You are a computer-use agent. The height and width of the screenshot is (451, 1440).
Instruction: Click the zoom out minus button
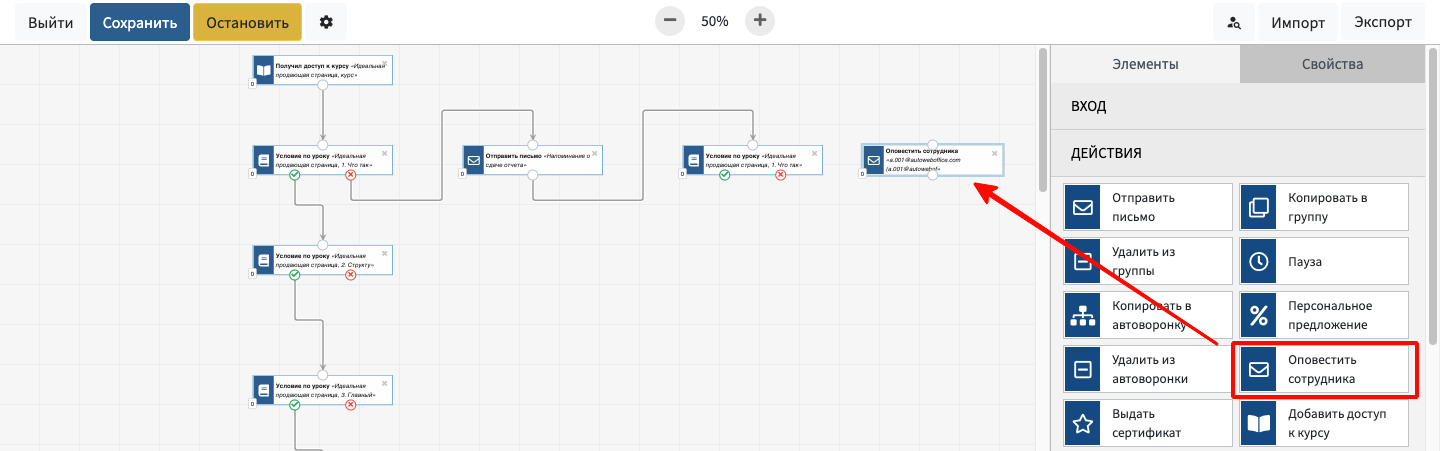coord(670,21)
